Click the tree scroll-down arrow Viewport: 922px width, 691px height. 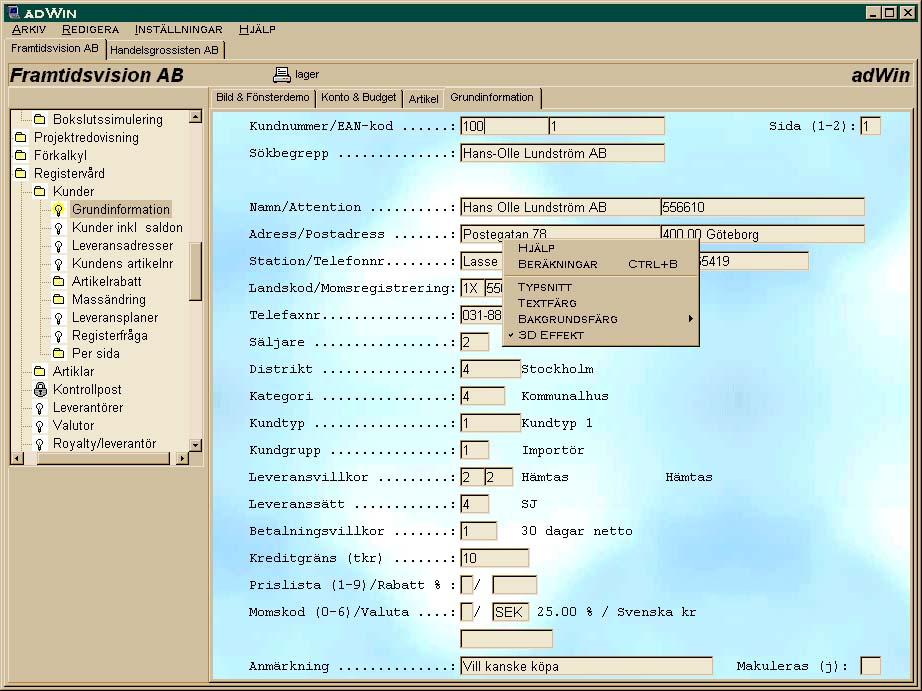[195, 445]
